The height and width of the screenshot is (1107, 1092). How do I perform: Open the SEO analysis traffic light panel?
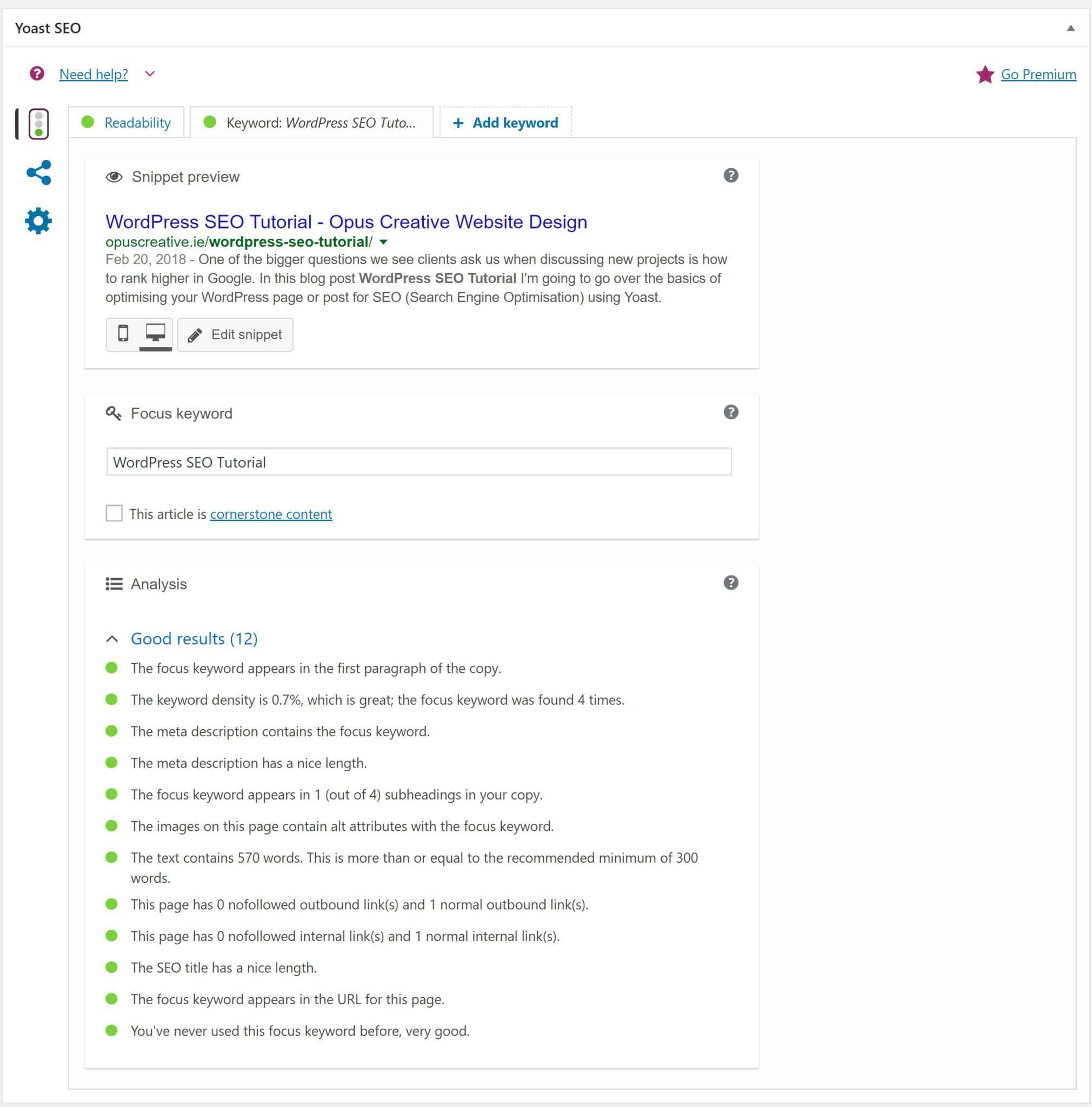[38, 123]
